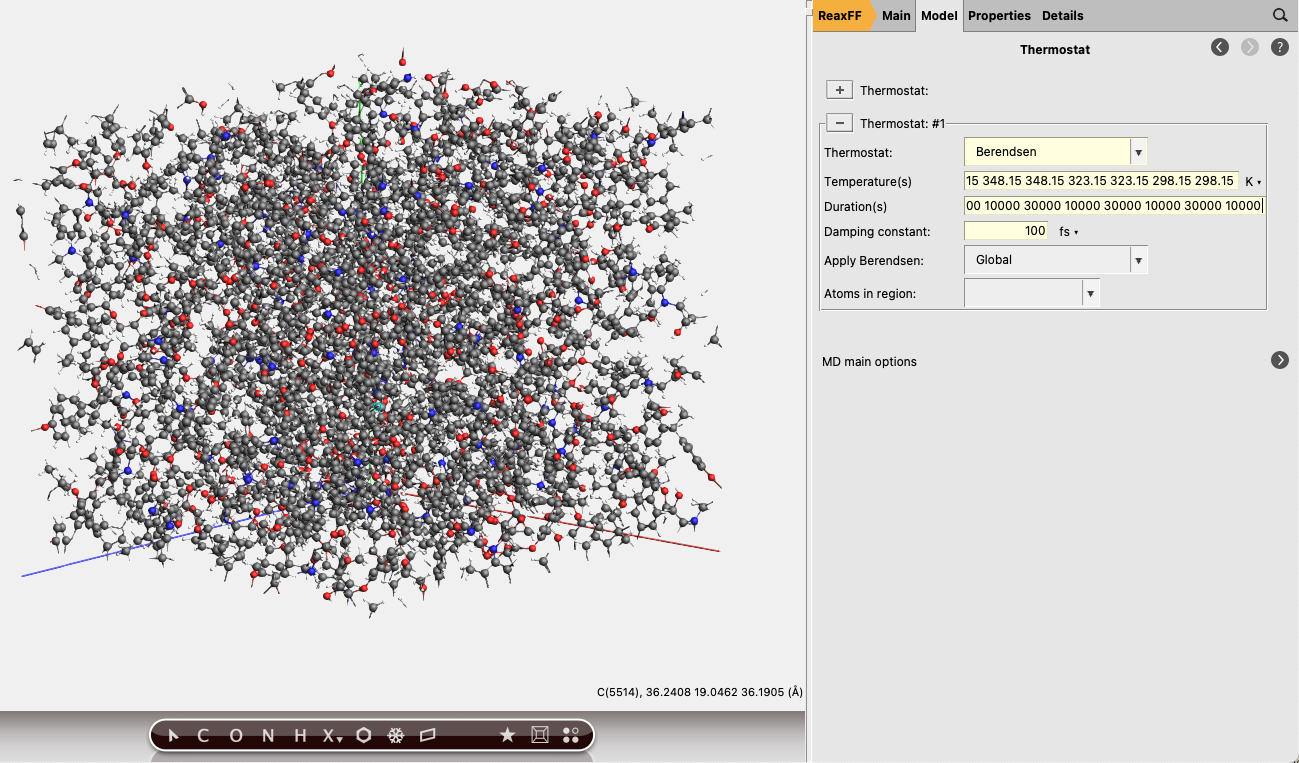Screen dimensions: 1299x763
Task: Choose the Nitrogen atom tool
Action: click(267, 735)
